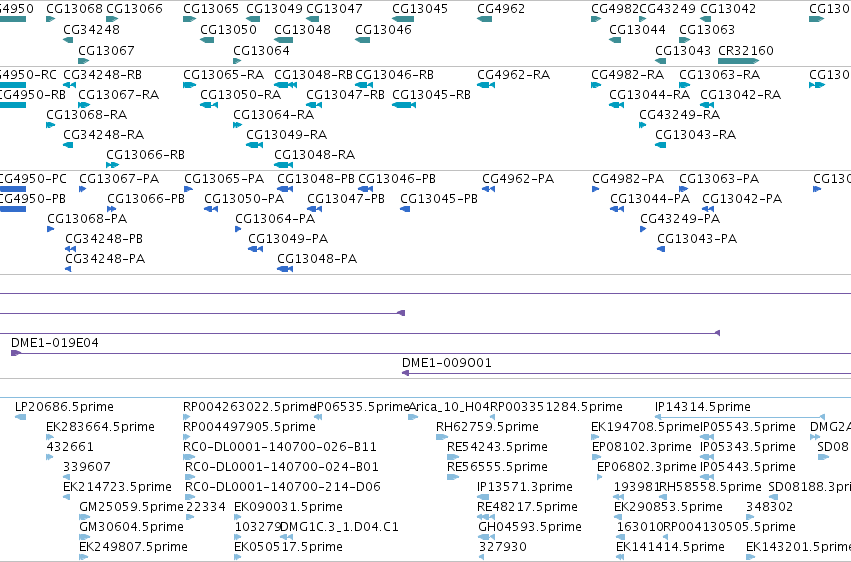Click the CG4962-RA transcript label
This screenshot has width=851, height=562.
[513, 75]
